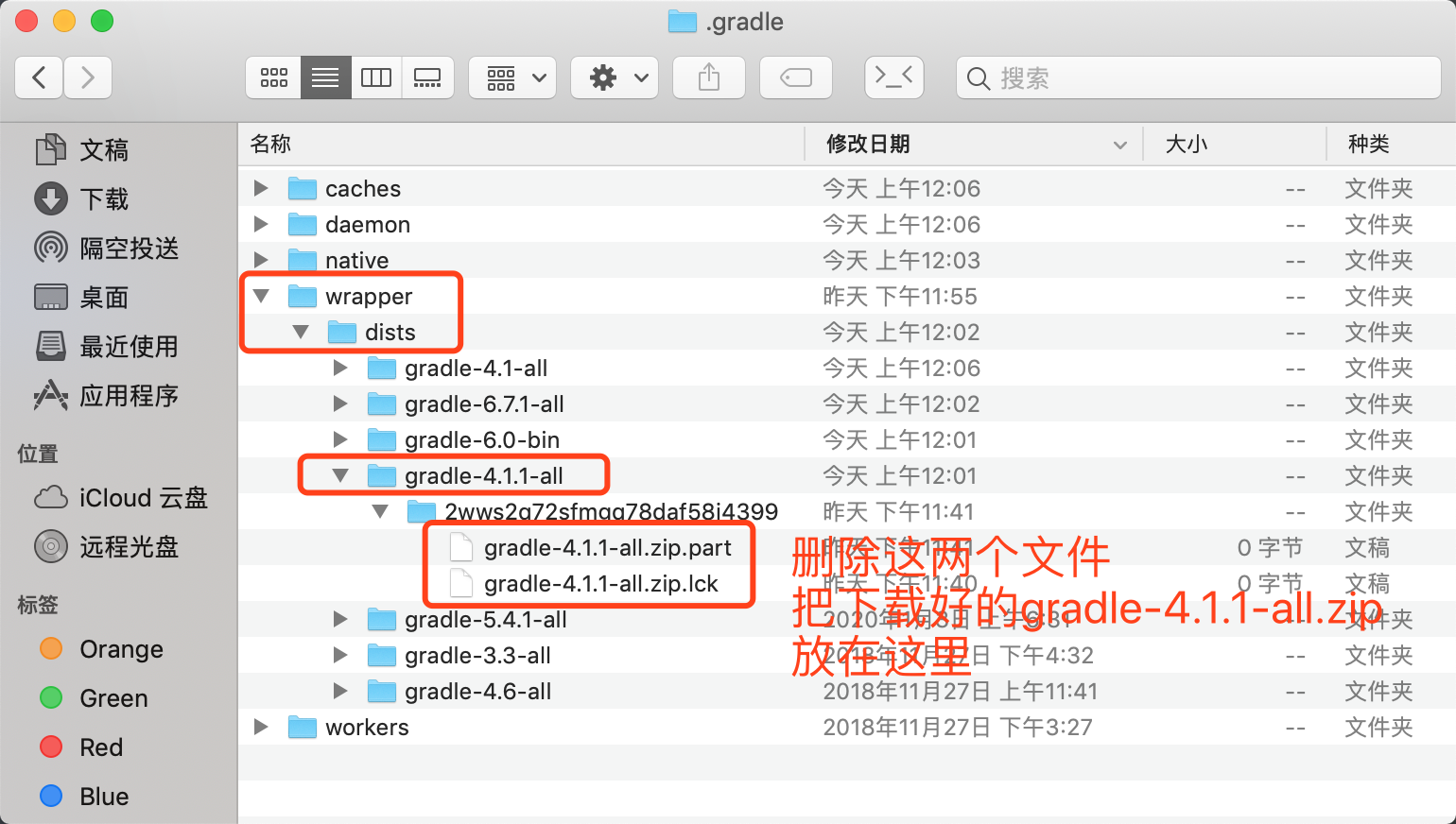Click the back navigation arrow

38,77
